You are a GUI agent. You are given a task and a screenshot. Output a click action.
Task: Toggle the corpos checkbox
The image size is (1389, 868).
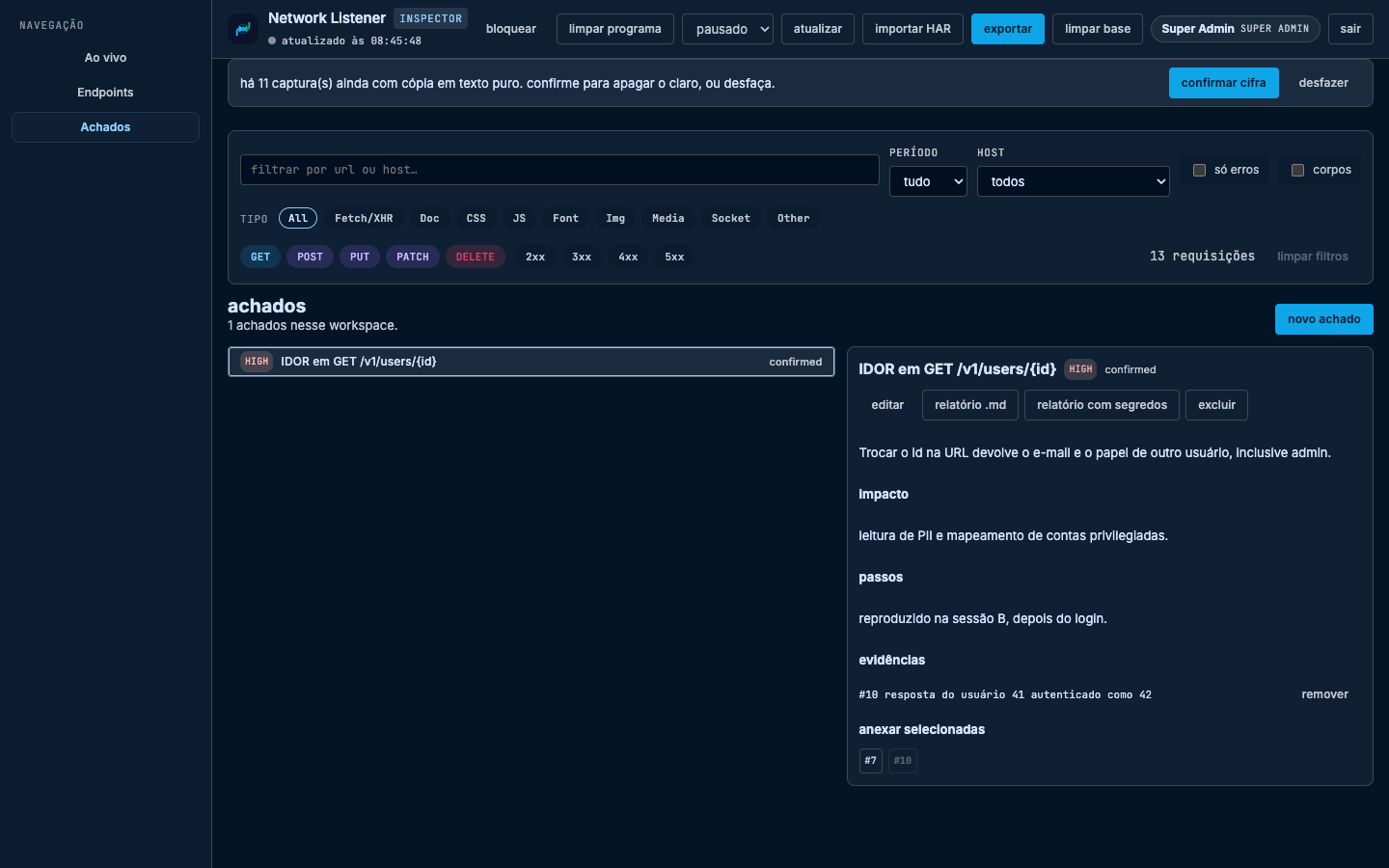(1298, 170)
